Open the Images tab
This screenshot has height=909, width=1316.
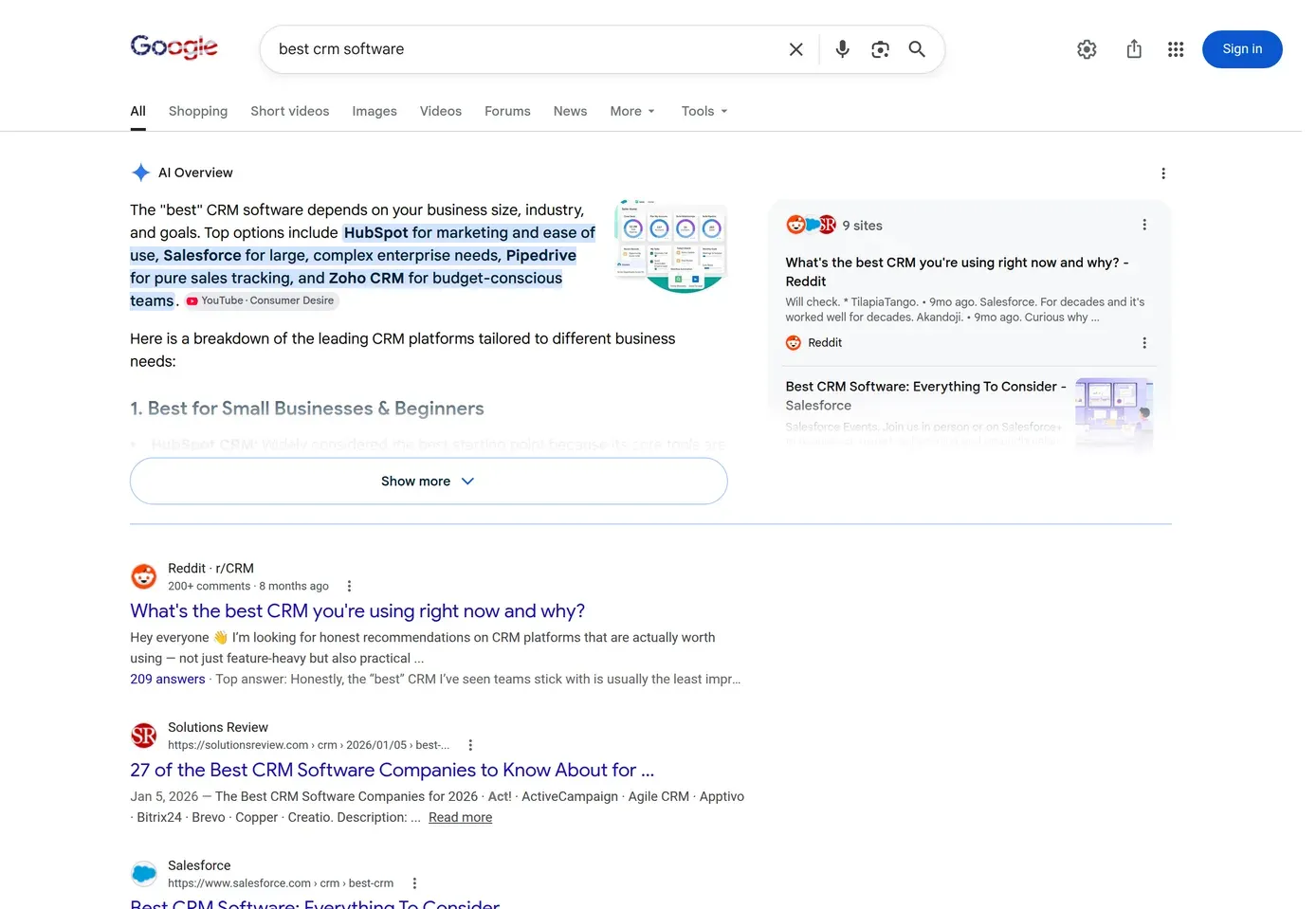click(x=375, y=111)
